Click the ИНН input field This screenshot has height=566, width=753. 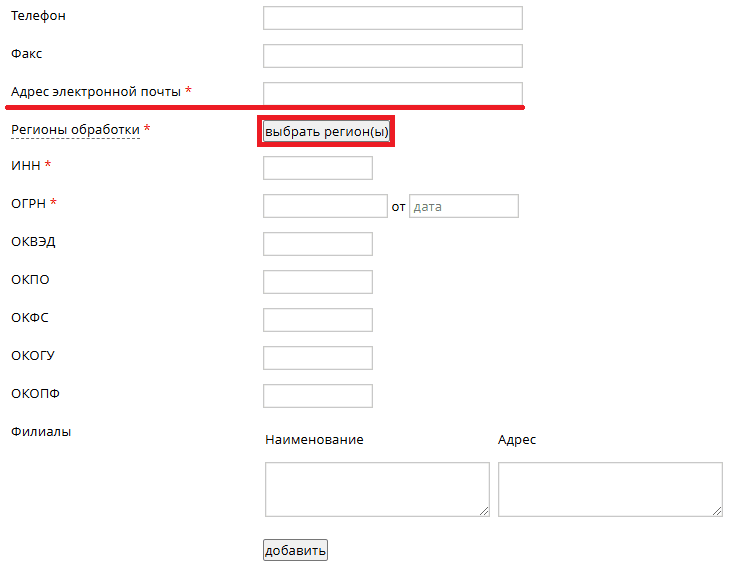(317, 168)
